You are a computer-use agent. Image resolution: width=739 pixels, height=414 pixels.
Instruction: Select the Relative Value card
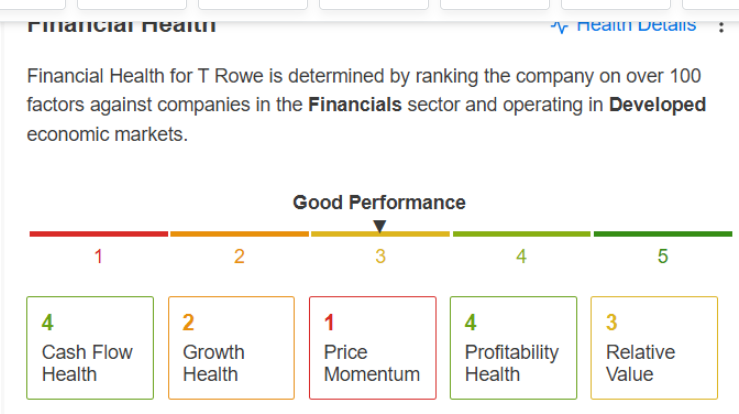coord(654,348)
